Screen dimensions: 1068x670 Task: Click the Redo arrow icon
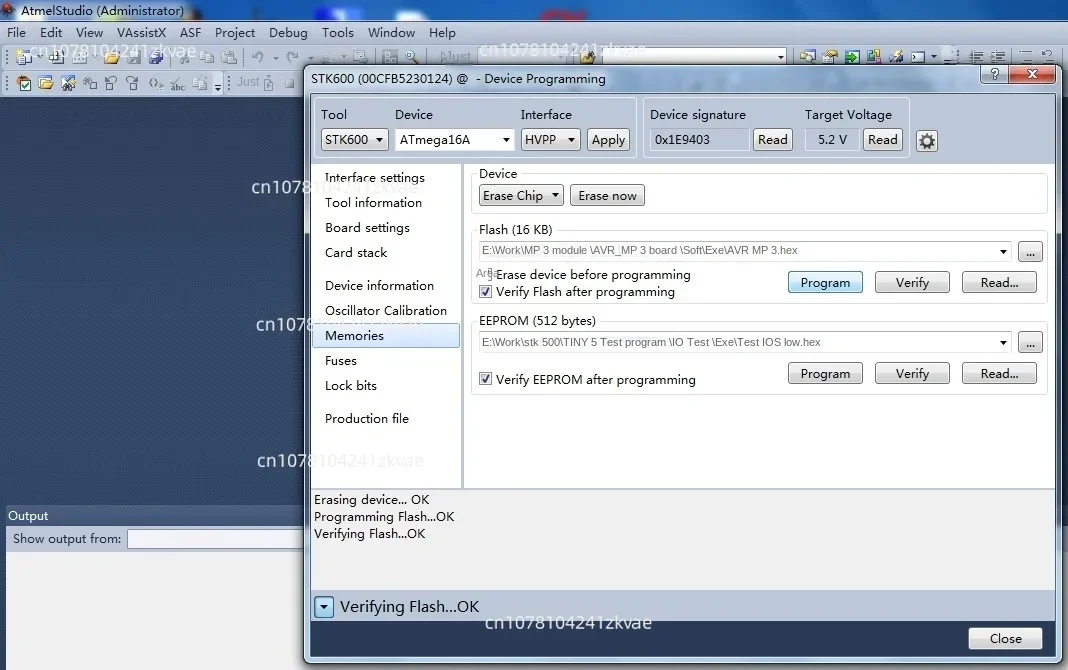pyautogui.click(x=293, y=57)
